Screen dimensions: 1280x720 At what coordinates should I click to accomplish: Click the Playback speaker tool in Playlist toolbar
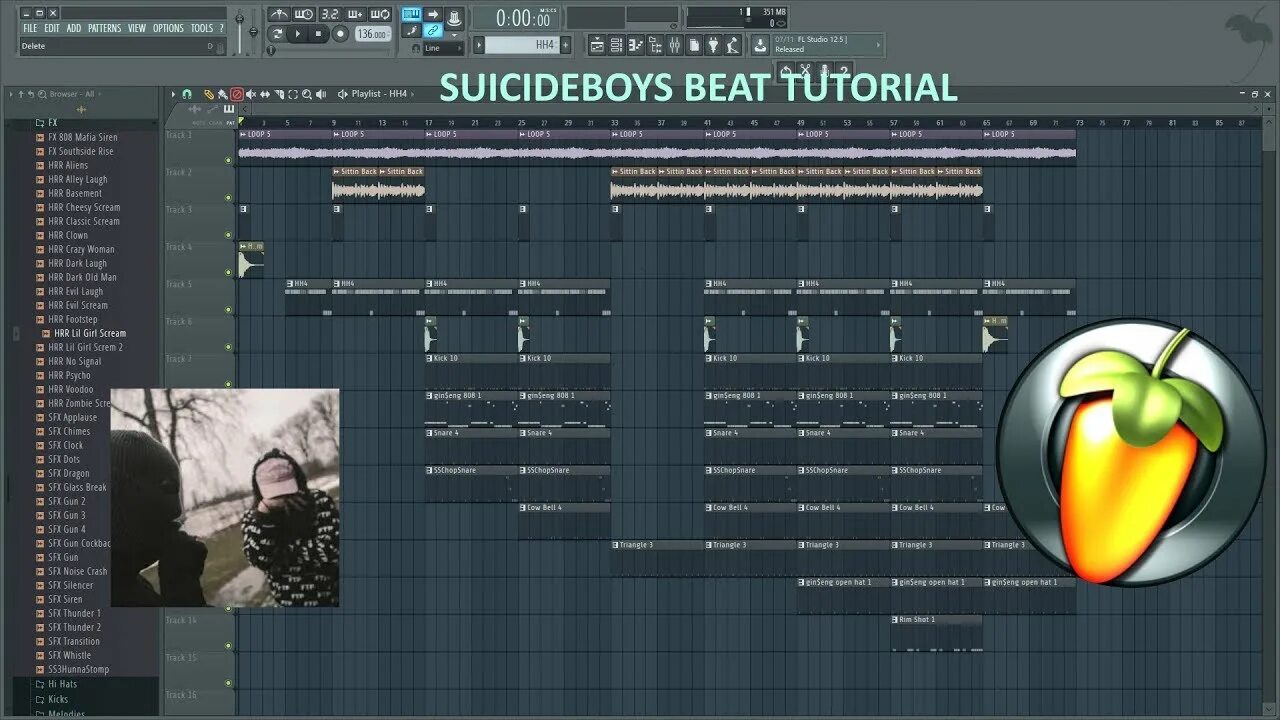(320, 94)
